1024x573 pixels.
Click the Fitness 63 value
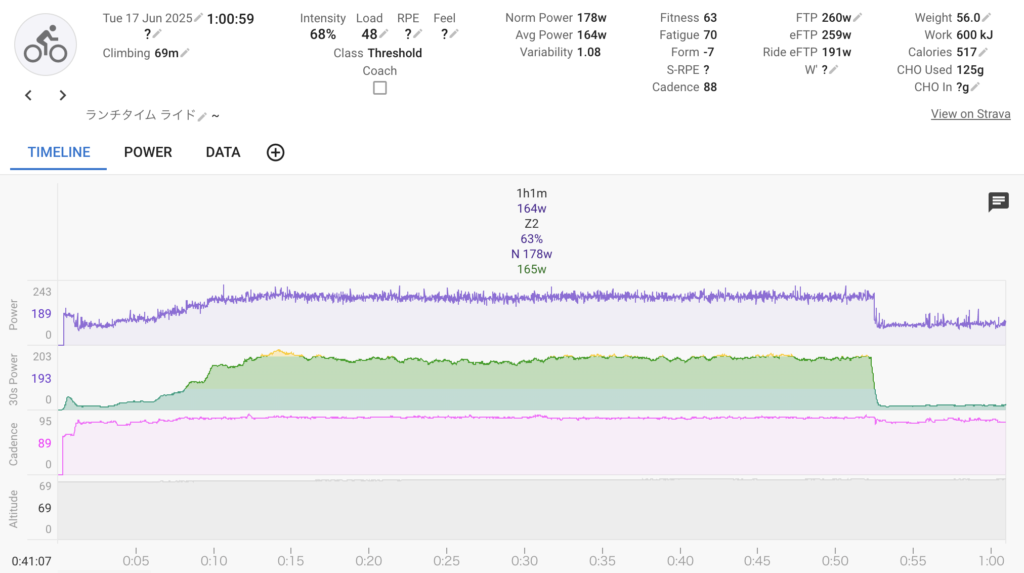coord(710,18)
